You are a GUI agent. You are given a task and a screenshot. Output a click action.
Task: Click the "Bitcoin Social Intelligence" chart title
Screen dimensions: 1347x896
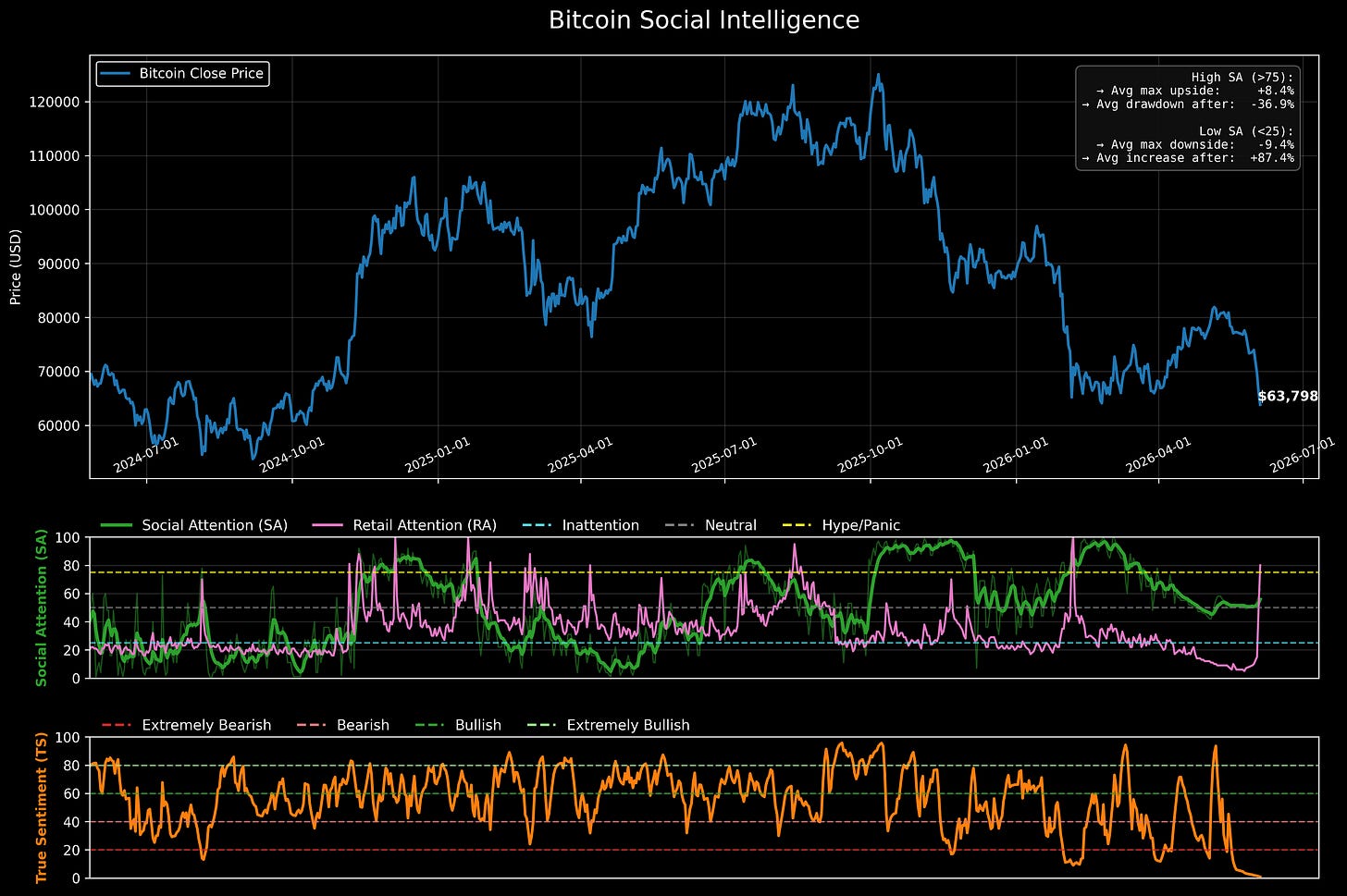pyautogui.click(x=704, y=20)
